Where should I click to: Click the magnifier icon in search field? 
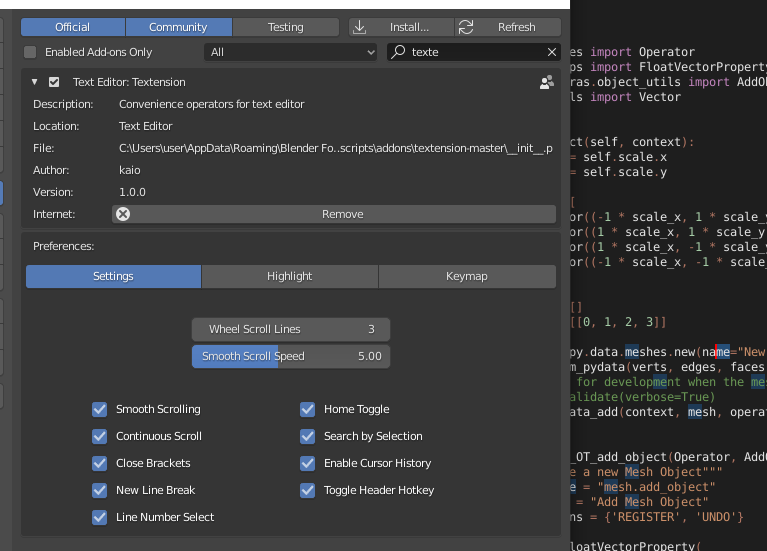coord(398,51)
